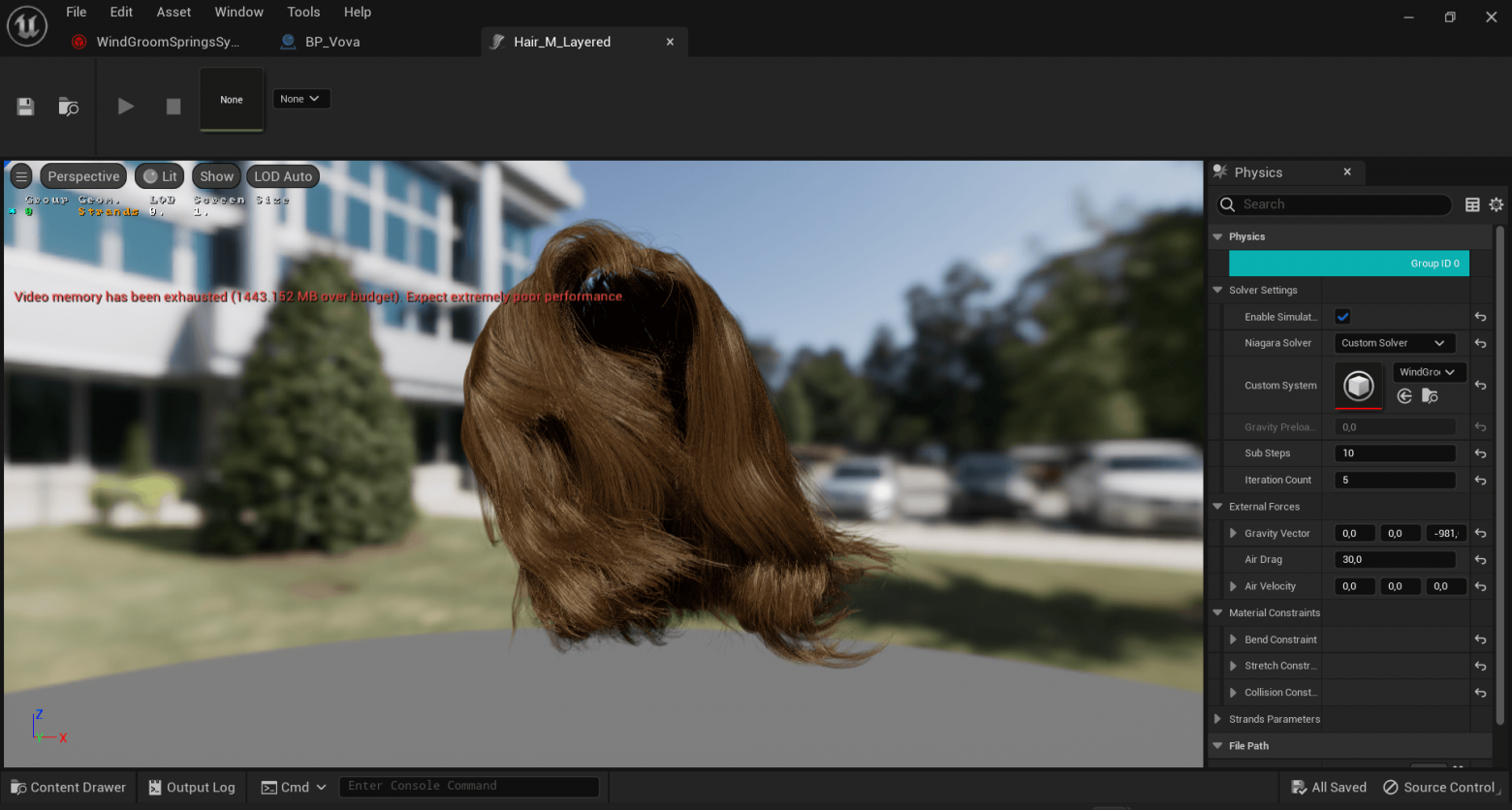Close the Physics panel tab
Image resolution: width=1512 pixels, height=810 pixels.
[x=1347, y=172]
